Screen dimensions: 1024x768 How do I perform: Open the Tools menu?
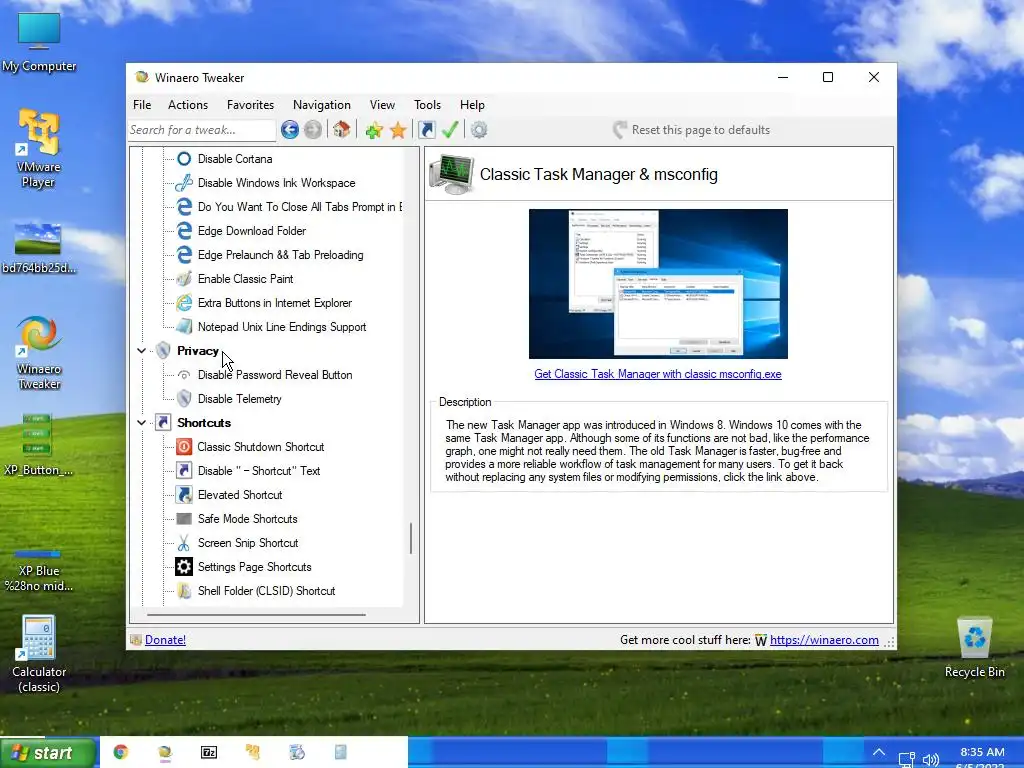point(427,104)
